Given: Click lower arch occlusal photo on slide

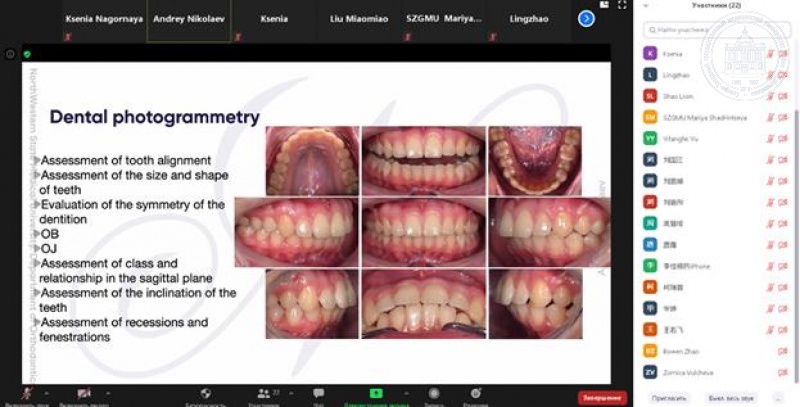Looking at the screenshot, I should (535, 161).
